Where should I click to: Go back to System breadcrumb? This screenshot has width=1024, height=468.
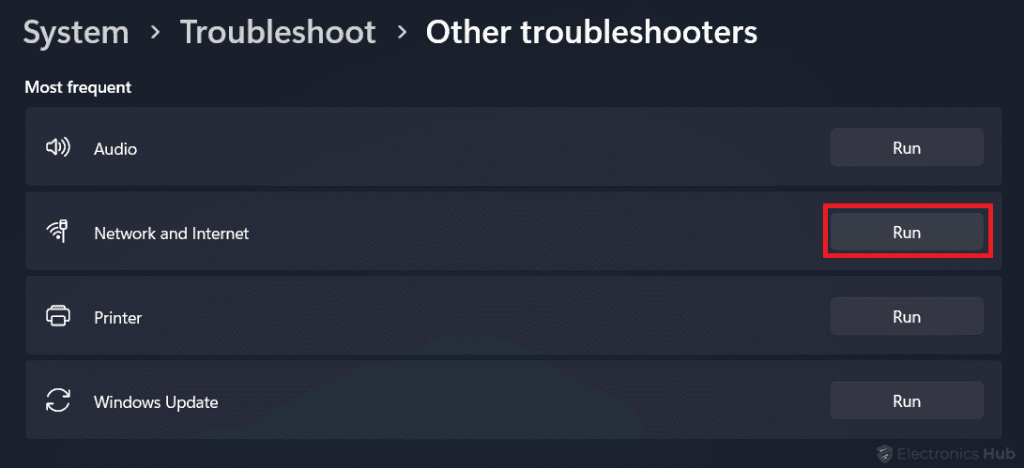76,33
